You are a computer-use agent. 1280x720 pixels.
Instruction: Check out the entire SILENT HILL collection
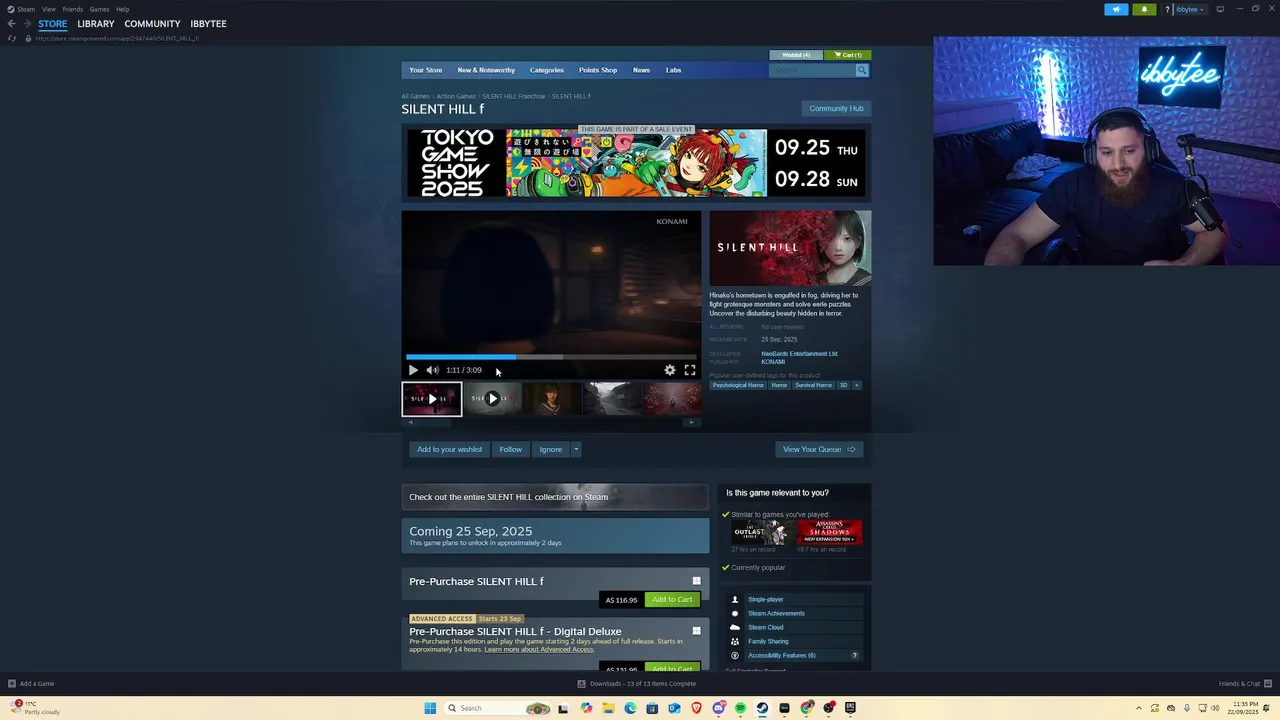pyautogui.click(x=555, y=497)
